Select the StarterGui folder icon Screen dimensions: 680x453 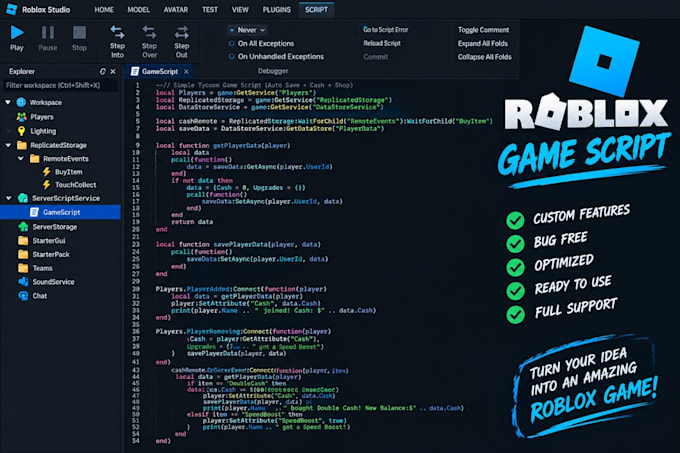pos(23,240)
